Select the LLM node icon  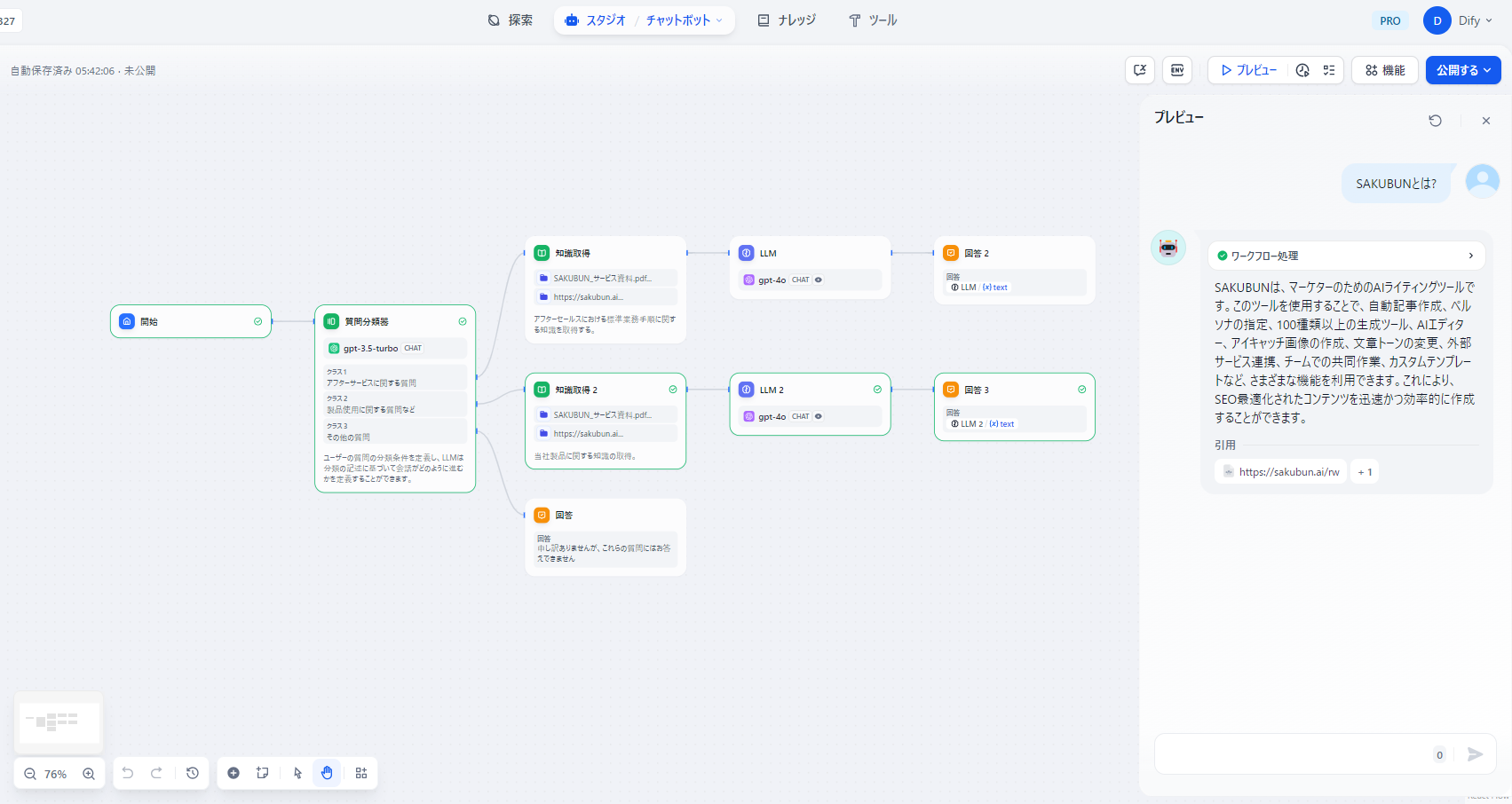747,253
